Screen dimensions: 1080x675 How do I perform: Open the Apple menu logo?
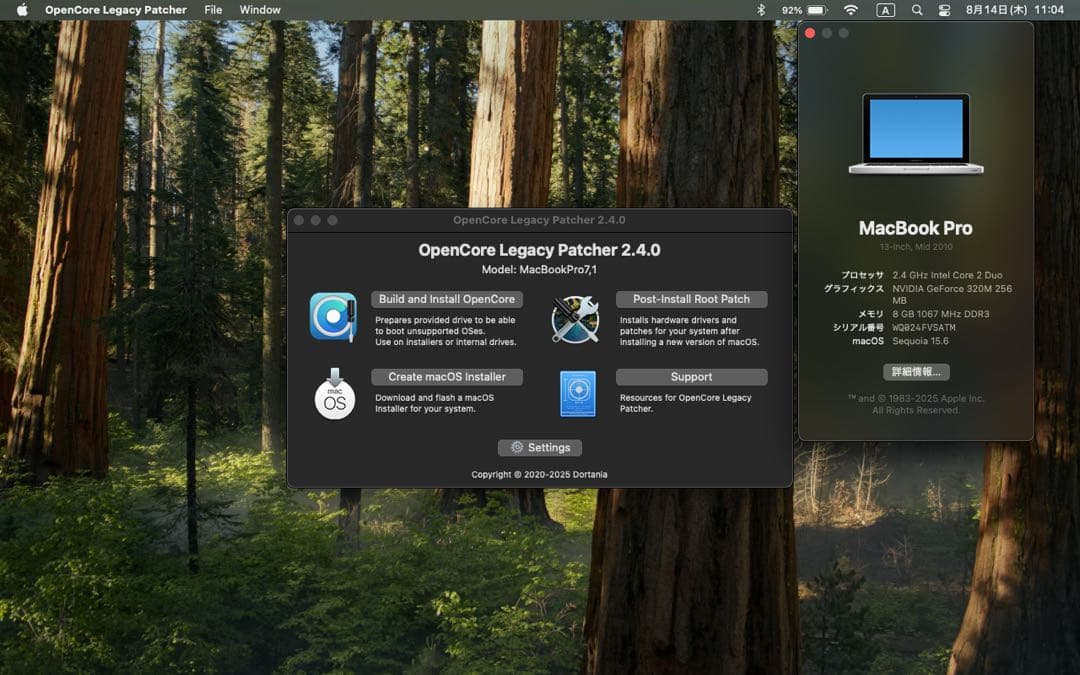click(22, 10)
